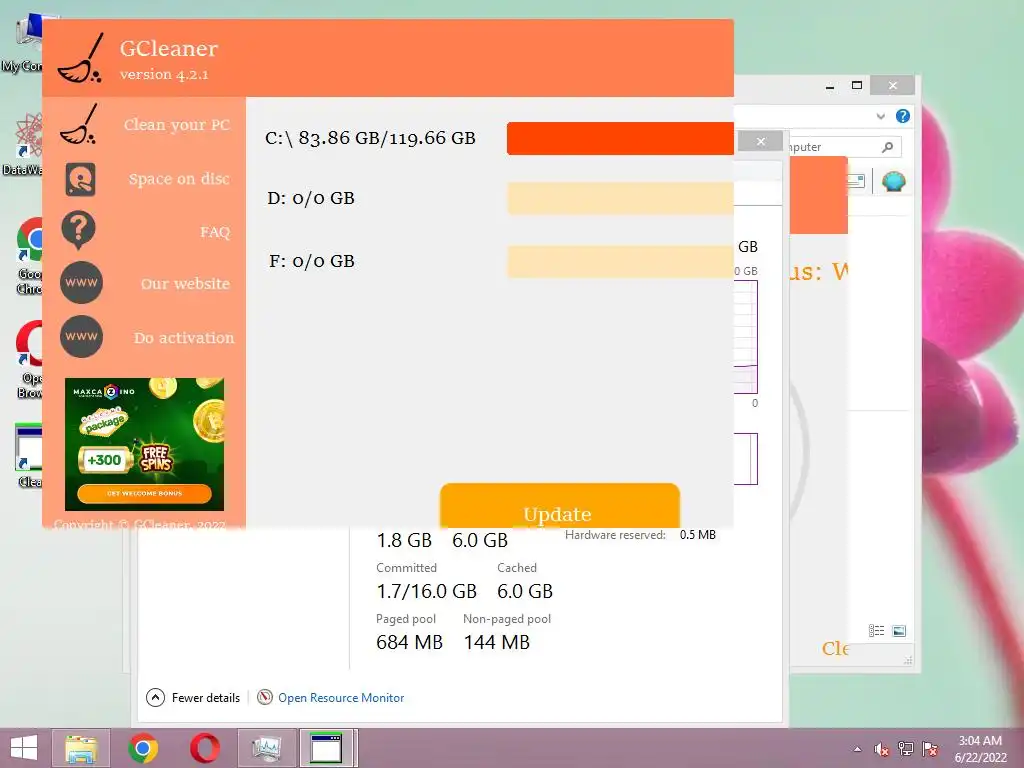The width and height of the screenshot is (1024, 768).
Task: Click the GCleaner window taskbar icon
Action: pos(327,748)
